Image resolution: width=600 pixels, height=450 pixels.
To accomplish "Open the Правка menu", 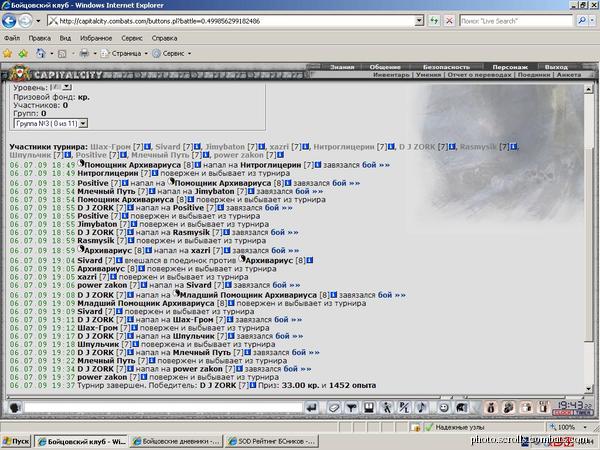I will click(39, 38).
